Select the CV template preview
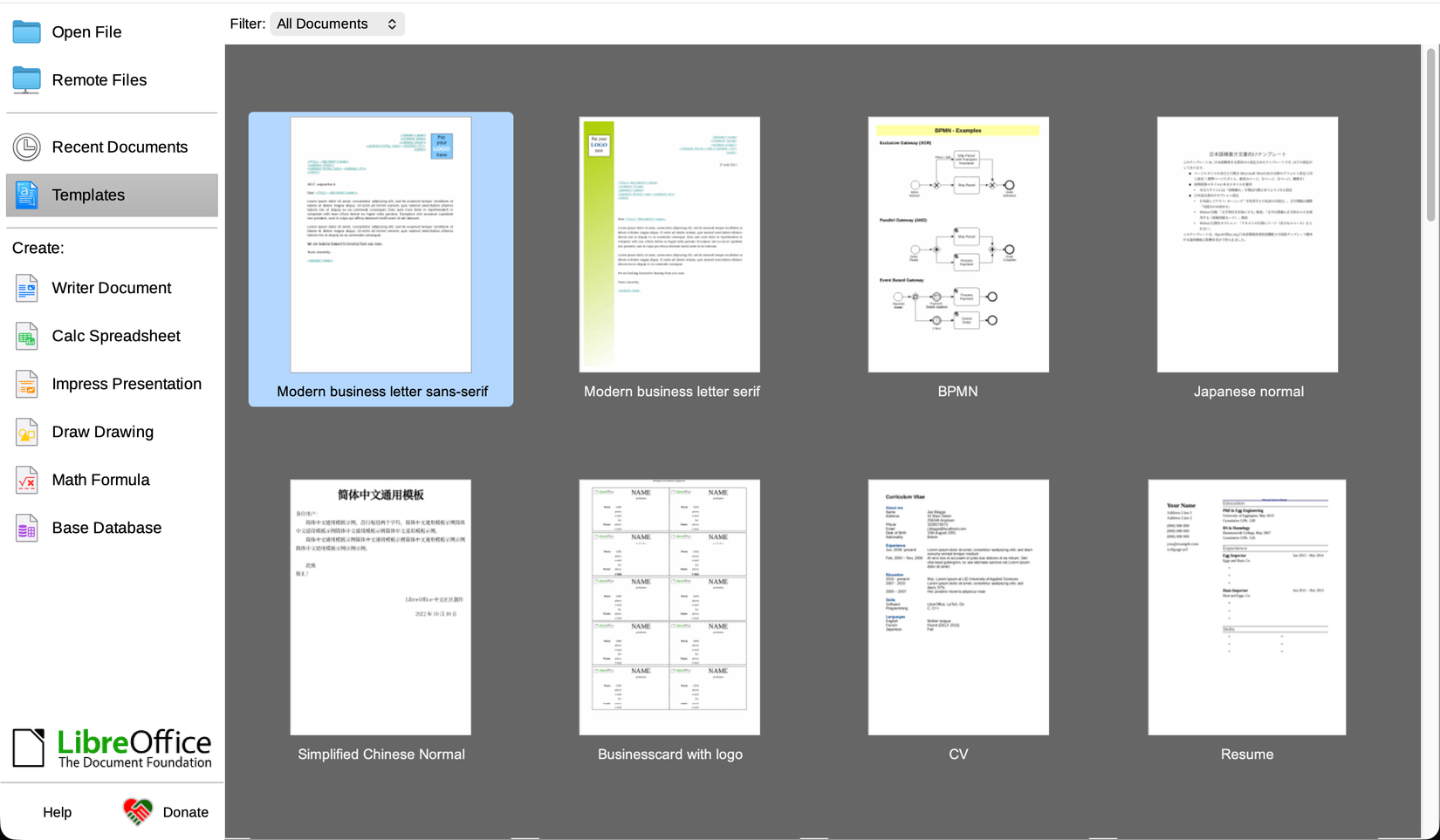The height and width of the screenshot is (840, 1440). (957, 606)
